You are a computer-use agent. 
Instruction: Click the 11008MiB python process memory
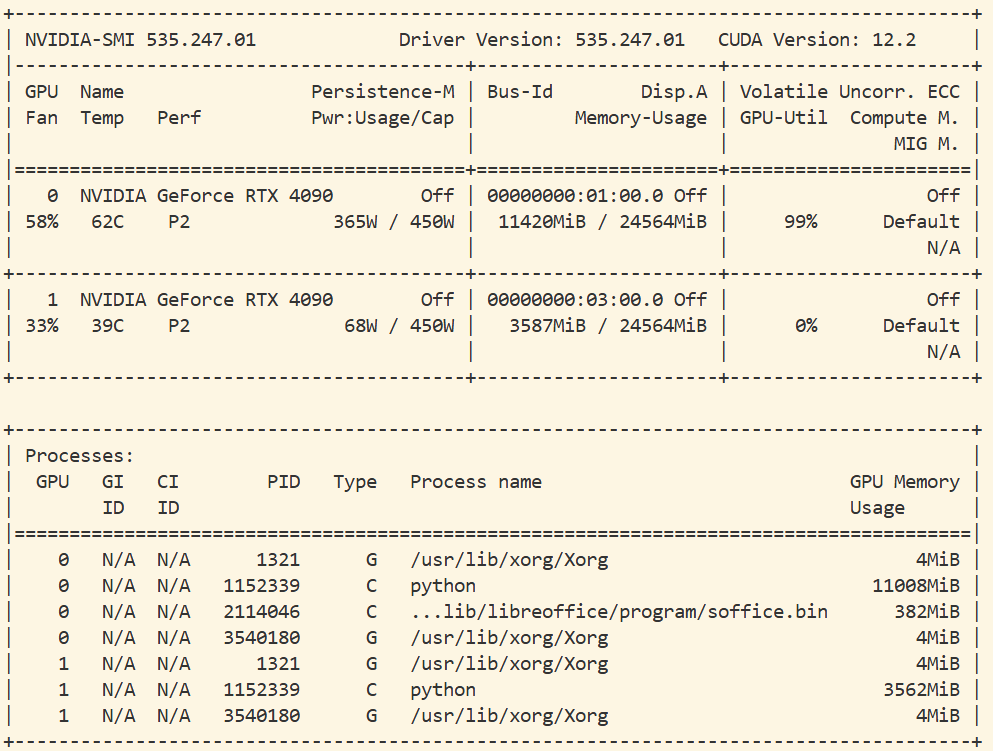tap(915, 586)
